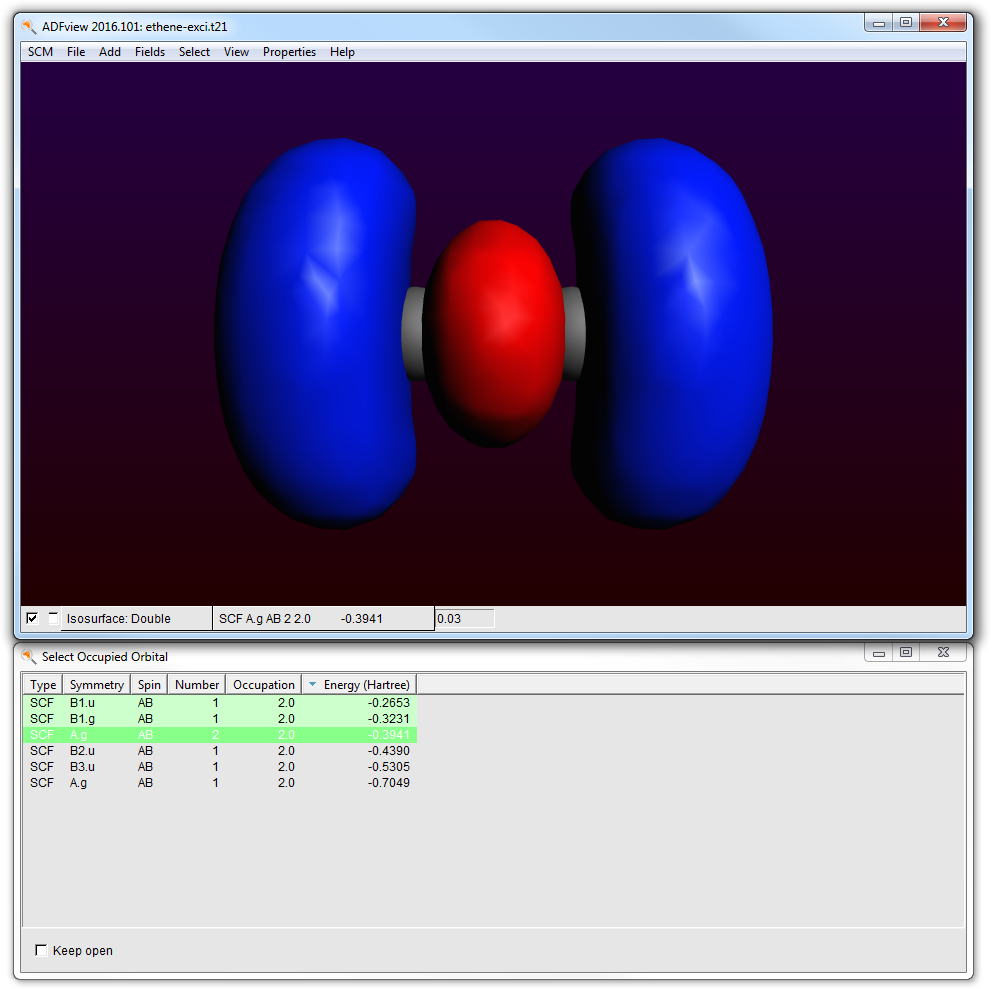This screenshot has height=989, width=992.
Task: Open the View menu
Action: tap(236, 52)
